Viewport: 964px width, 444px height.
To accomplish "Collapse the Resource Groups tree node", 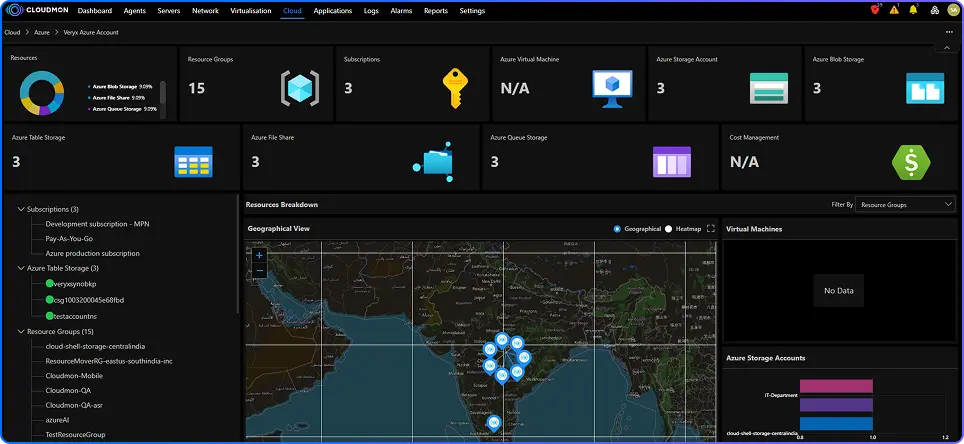I will (x=22, y=331).
